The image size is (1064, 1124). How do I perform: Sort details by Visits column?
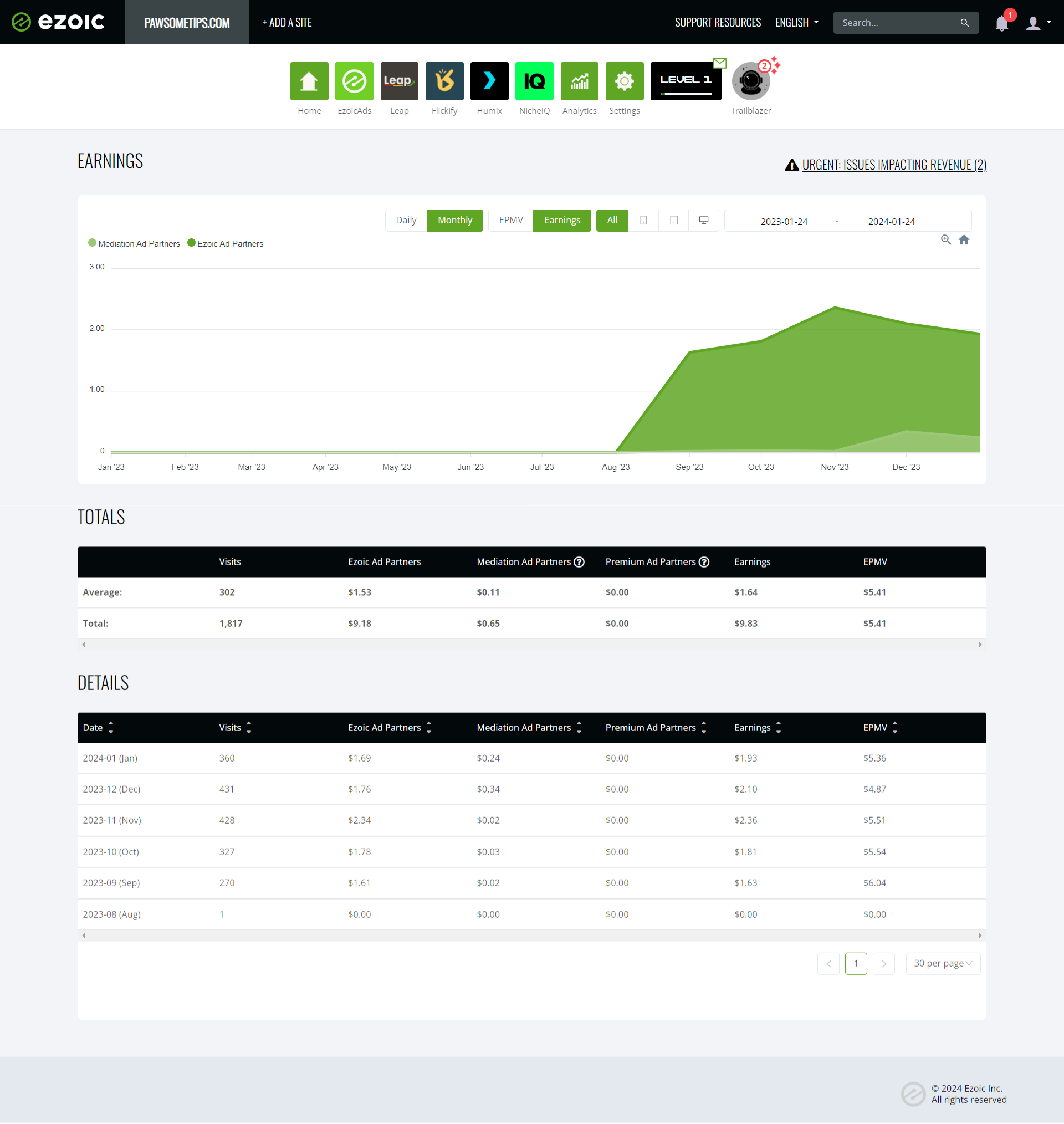[x=236, y=728]
